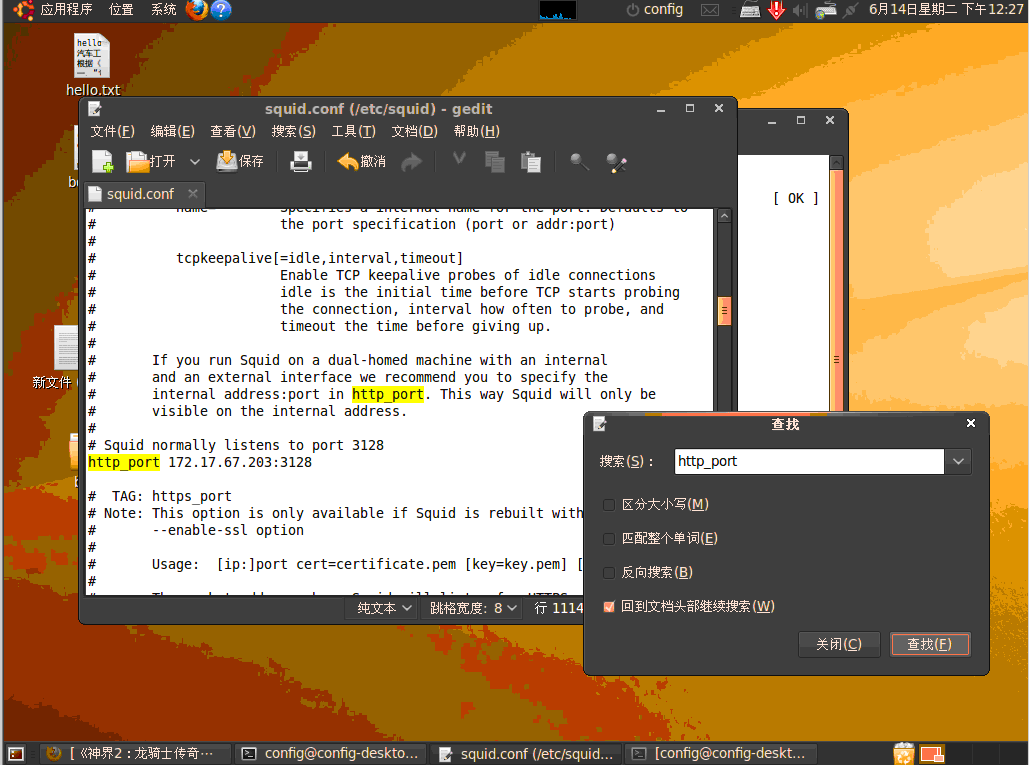
Task: Open the 文档(D) menu
Action: (x=414, y=131)
